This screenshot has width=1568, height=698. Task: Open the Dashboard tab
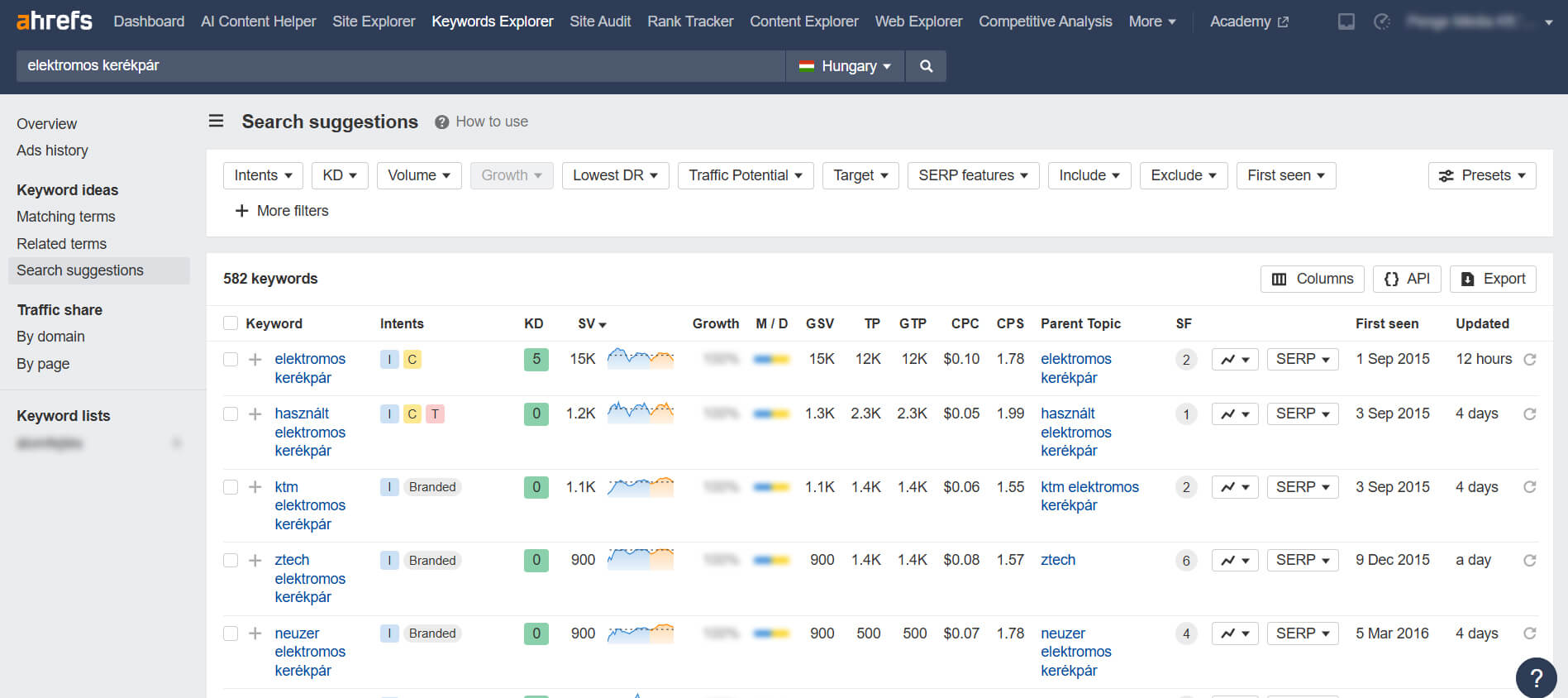149,22
